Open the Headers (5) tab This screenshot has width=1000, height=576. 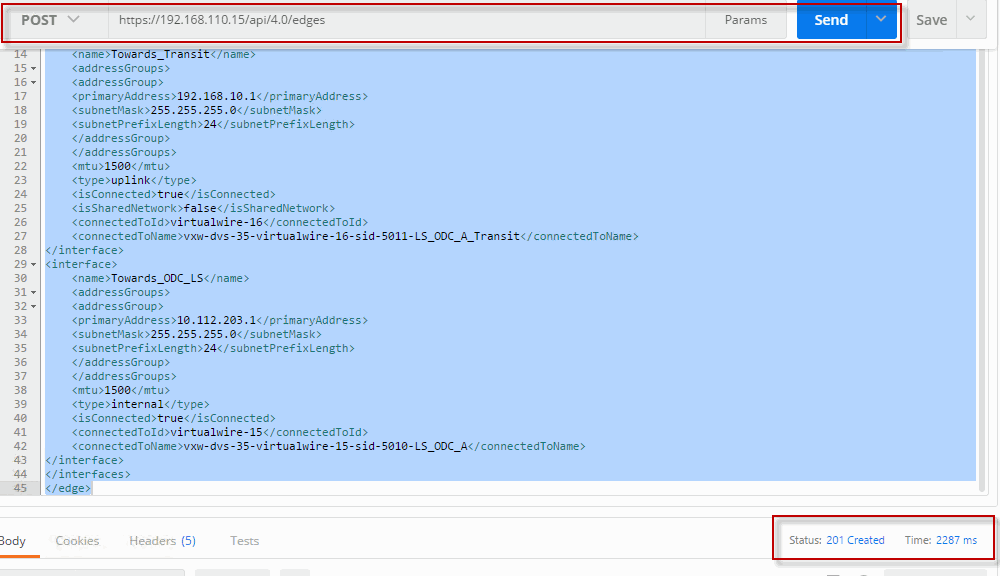tap(162, 541)
